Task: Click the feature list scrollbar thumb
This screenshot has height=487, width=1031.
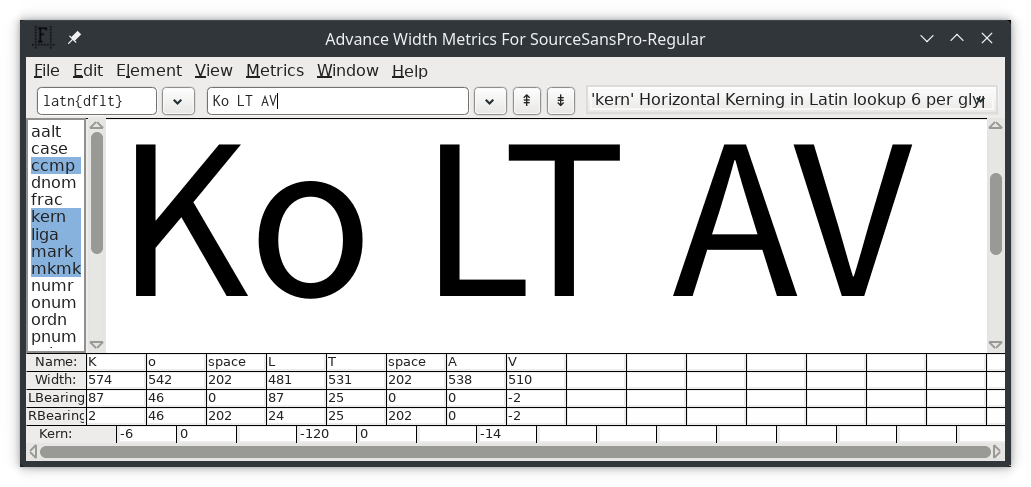Action: pos(97,193)
